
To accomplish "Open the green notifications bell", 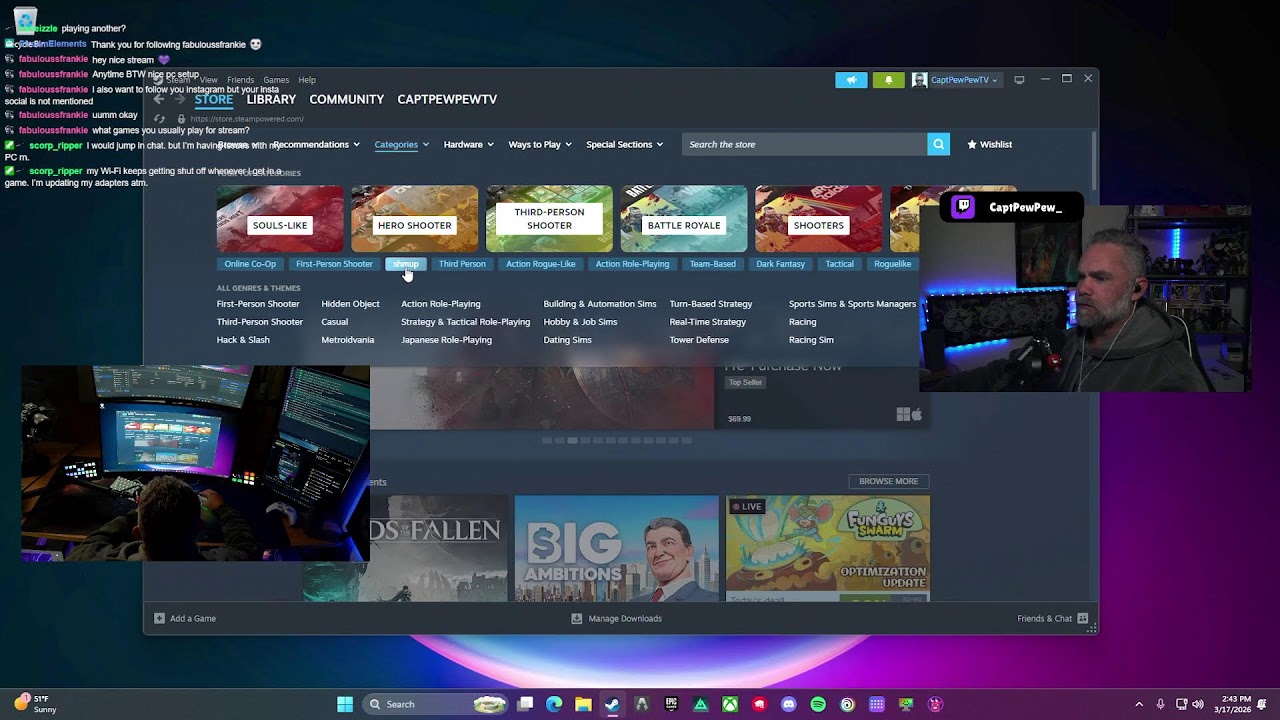I will point(888,80).
